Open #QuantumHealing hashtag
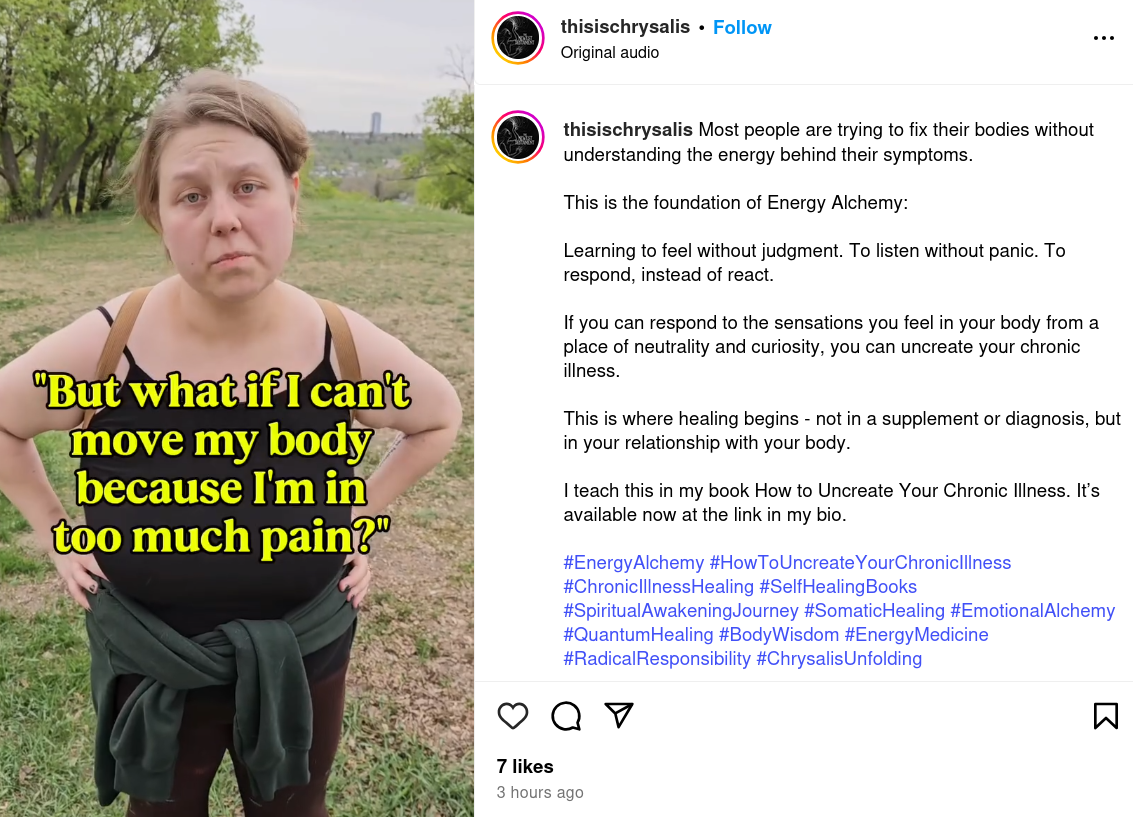 tap(638, 634)
